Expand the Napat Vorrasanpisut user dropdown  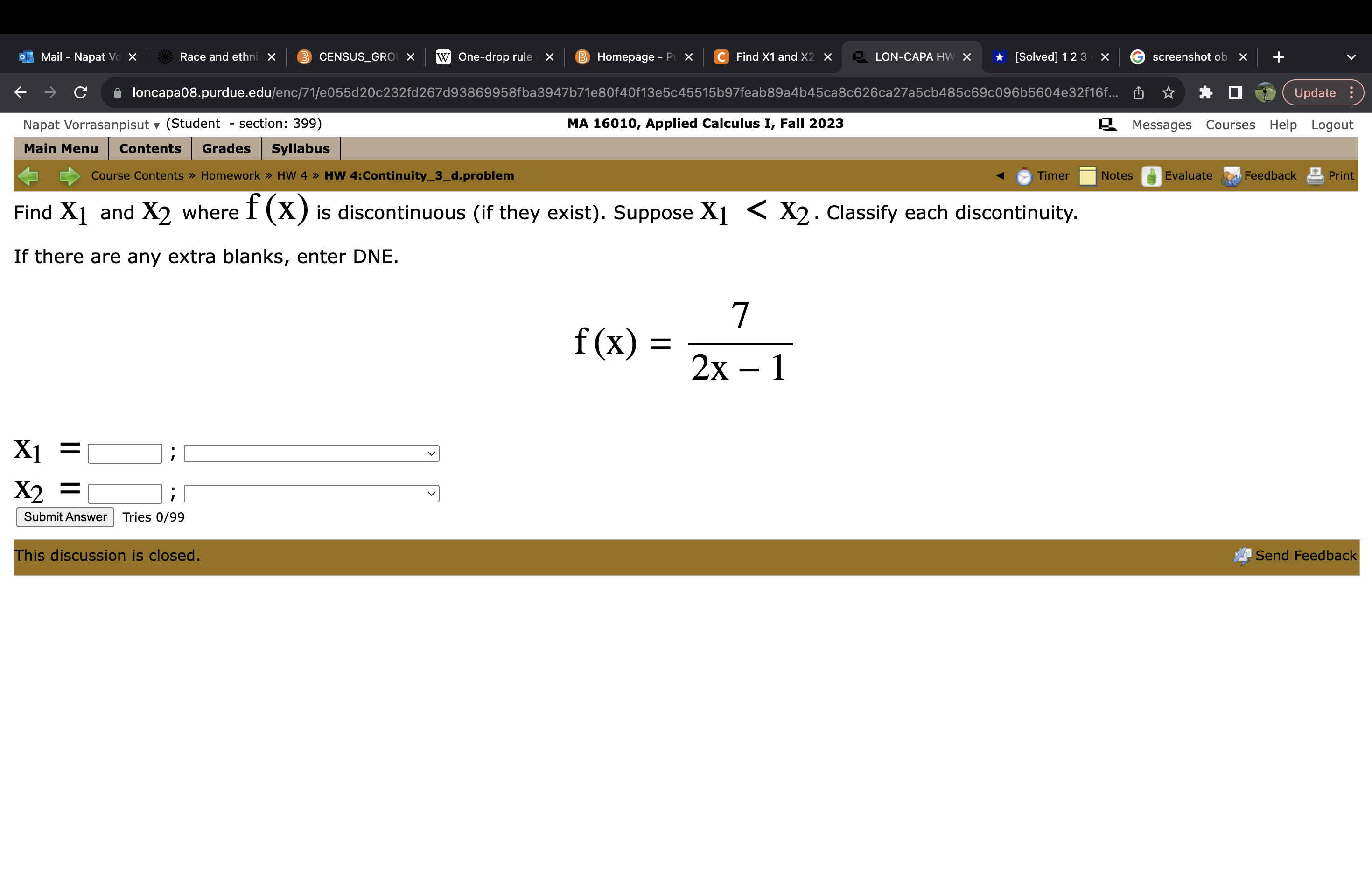tap(156, 125)
